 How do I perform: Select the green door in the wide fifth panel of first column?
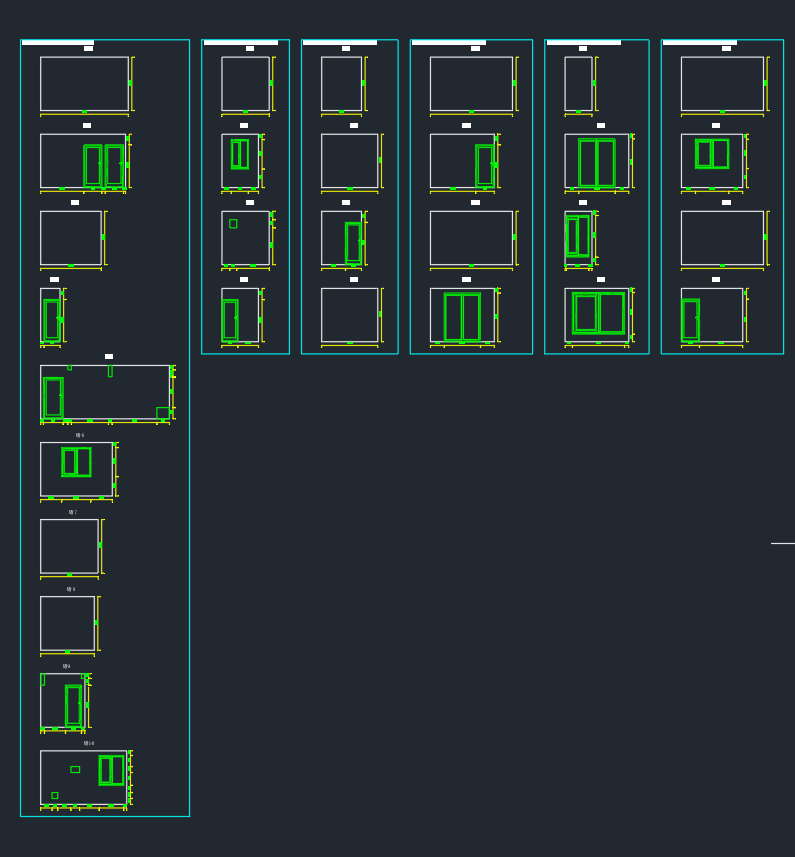(53, 397)
